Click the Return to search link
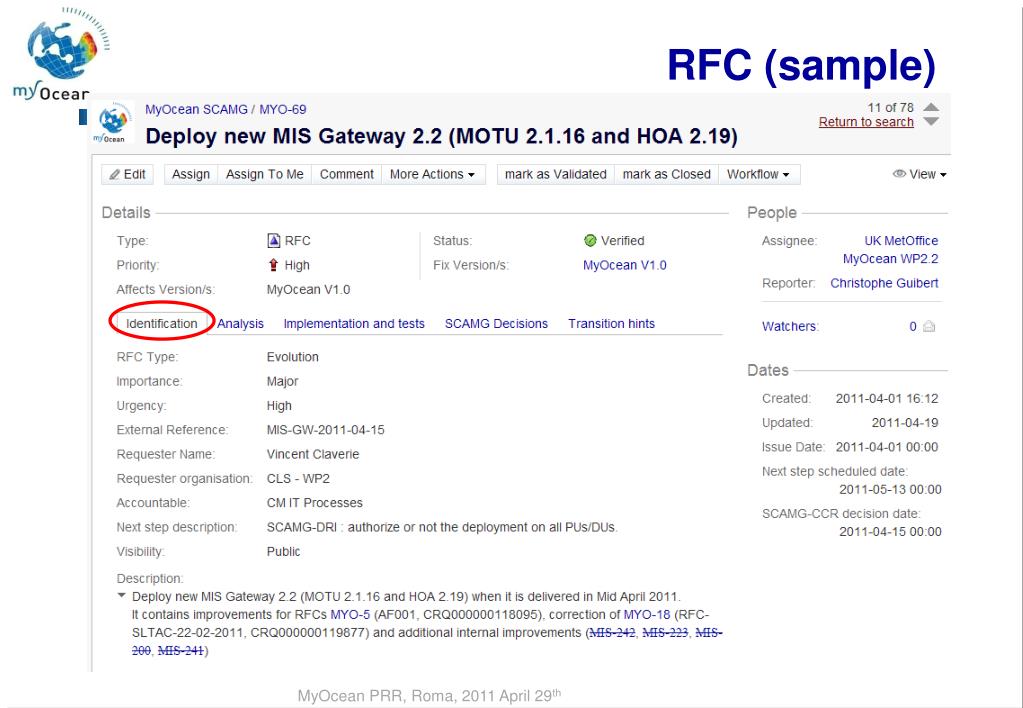 [x=866, y=122]
